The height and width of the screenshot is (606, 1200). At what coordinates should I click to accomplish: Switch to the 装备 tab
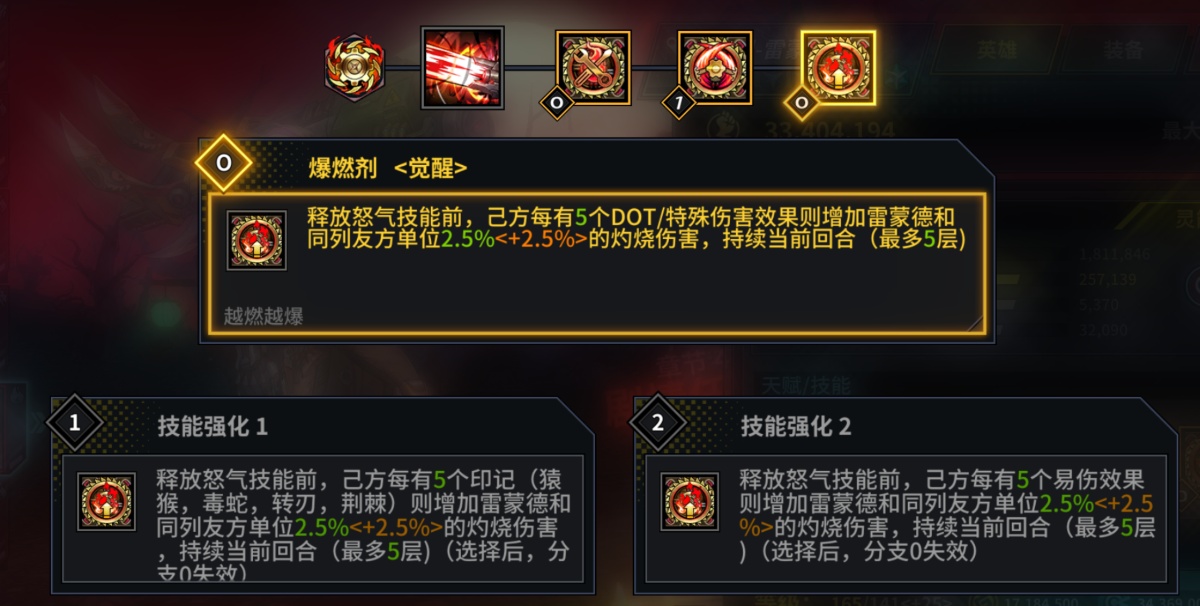[1125, 49]
